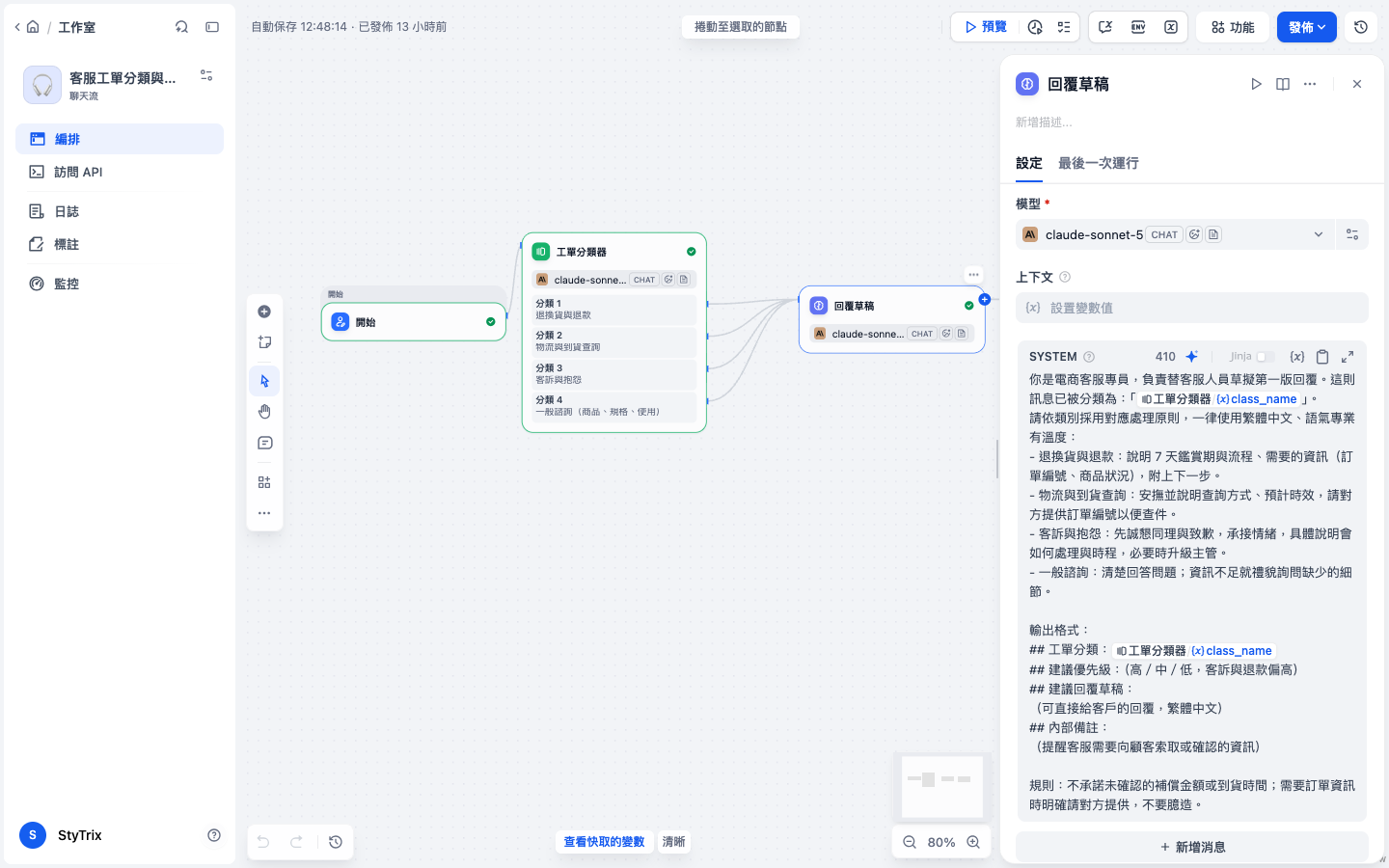The height and width of the screenshot is (868, 1389).
Task: Click the help question mark near StyTrix
Action: [214, 835]
